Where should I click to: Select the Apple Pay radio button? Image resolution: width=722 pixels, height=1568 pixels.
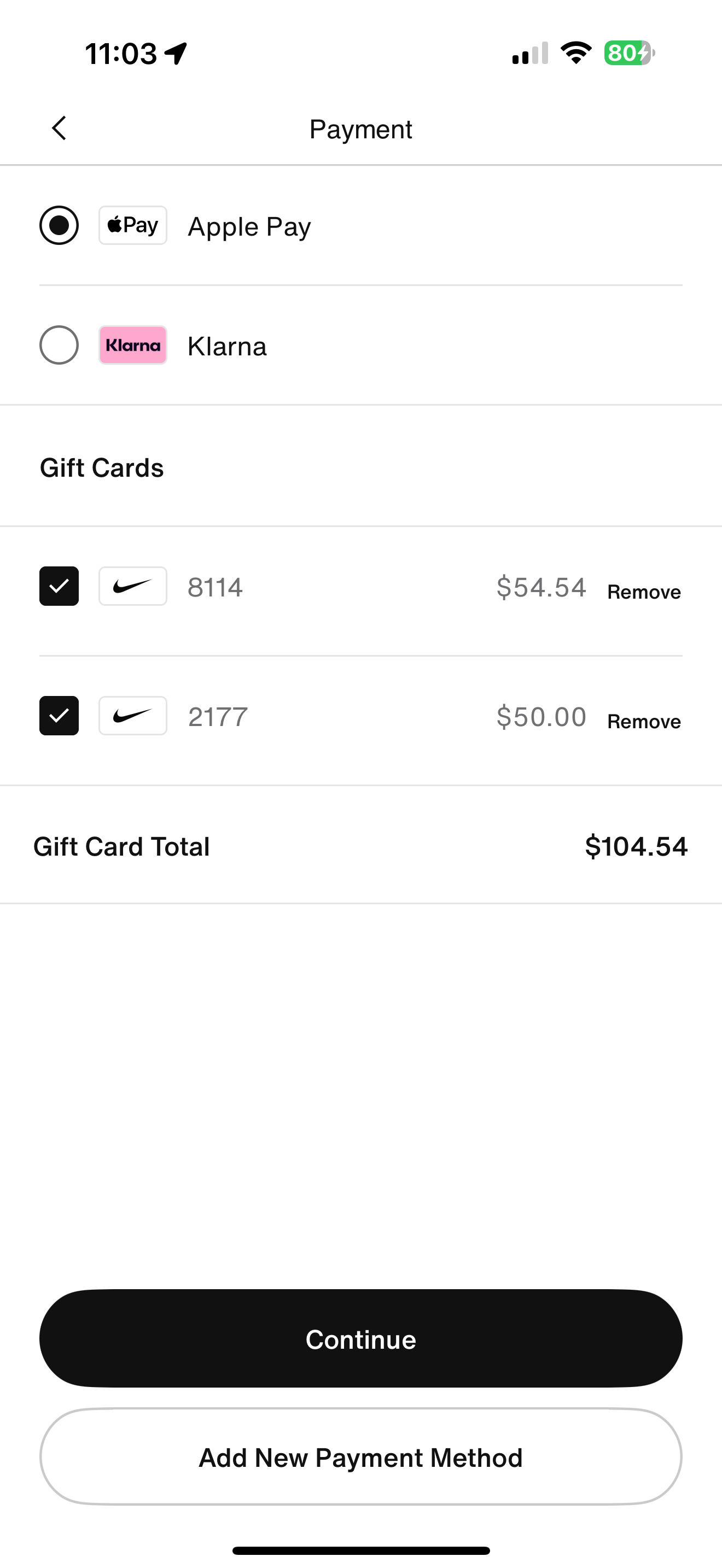point(59,225)
